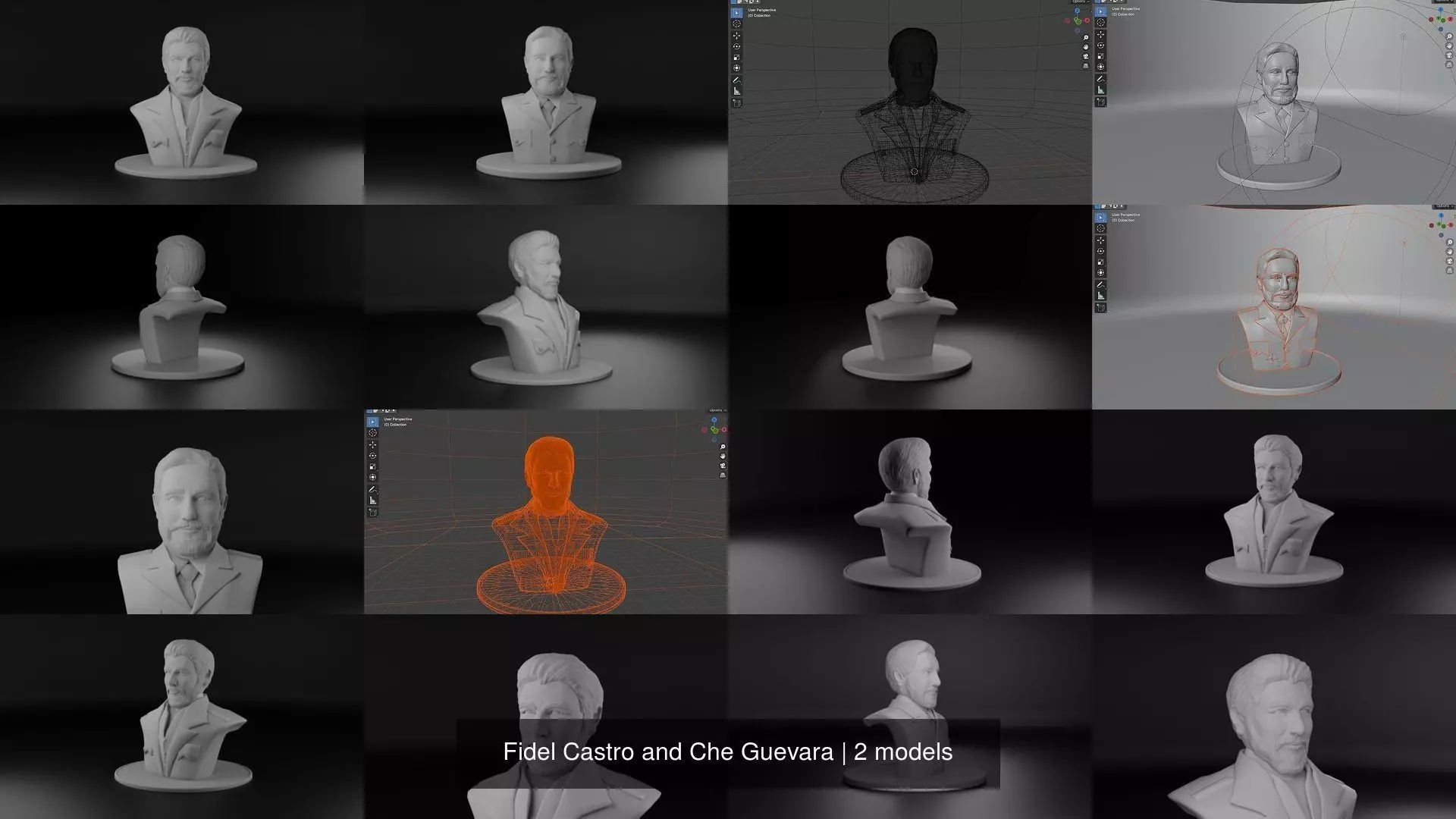Viewport: 1456px width, 819px height.
Task: Click the pan hand icon in orange wireframe viewport
Action: point(723,456)
